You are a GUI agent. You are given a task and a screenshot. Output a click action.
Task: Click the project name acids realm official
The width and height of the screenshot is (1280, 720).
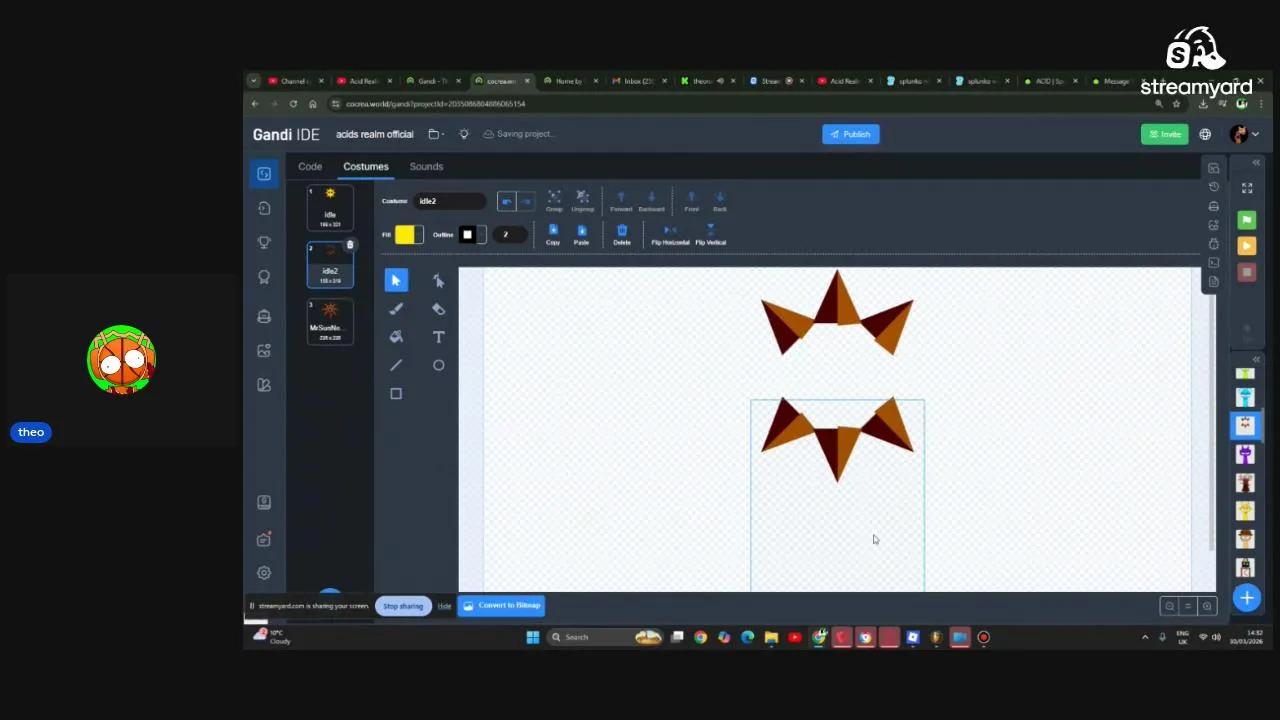pyautogui.click(x=375, y=134)
